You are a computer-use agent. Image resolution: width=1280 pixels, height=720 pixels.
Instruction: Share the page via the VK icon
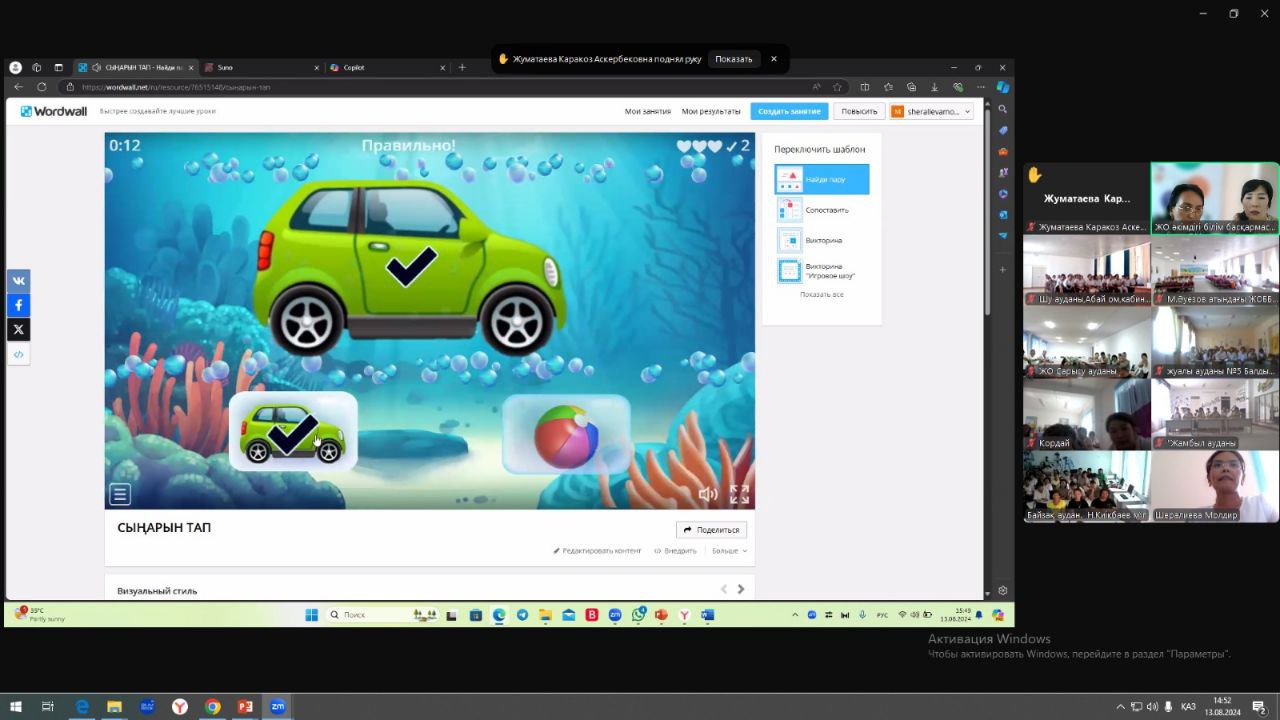(18, 281)
